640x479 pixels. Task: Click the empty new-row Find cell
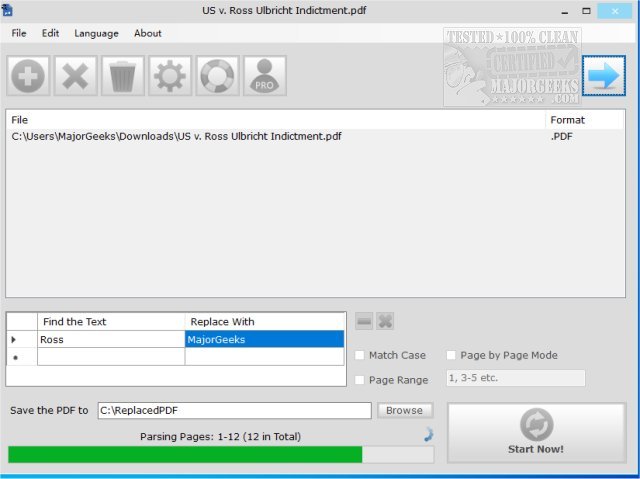coord(111,357)
